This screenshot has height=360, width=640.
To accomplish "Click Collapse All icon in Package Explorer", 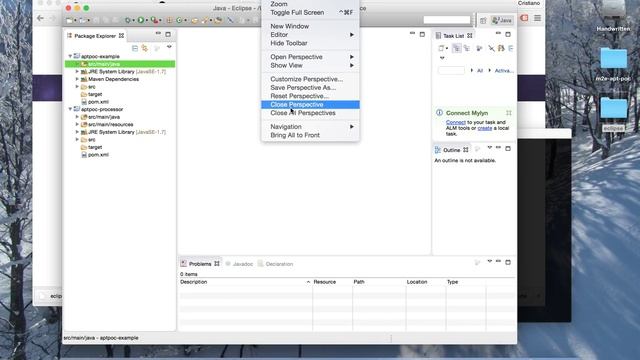I will coord(135,48).
